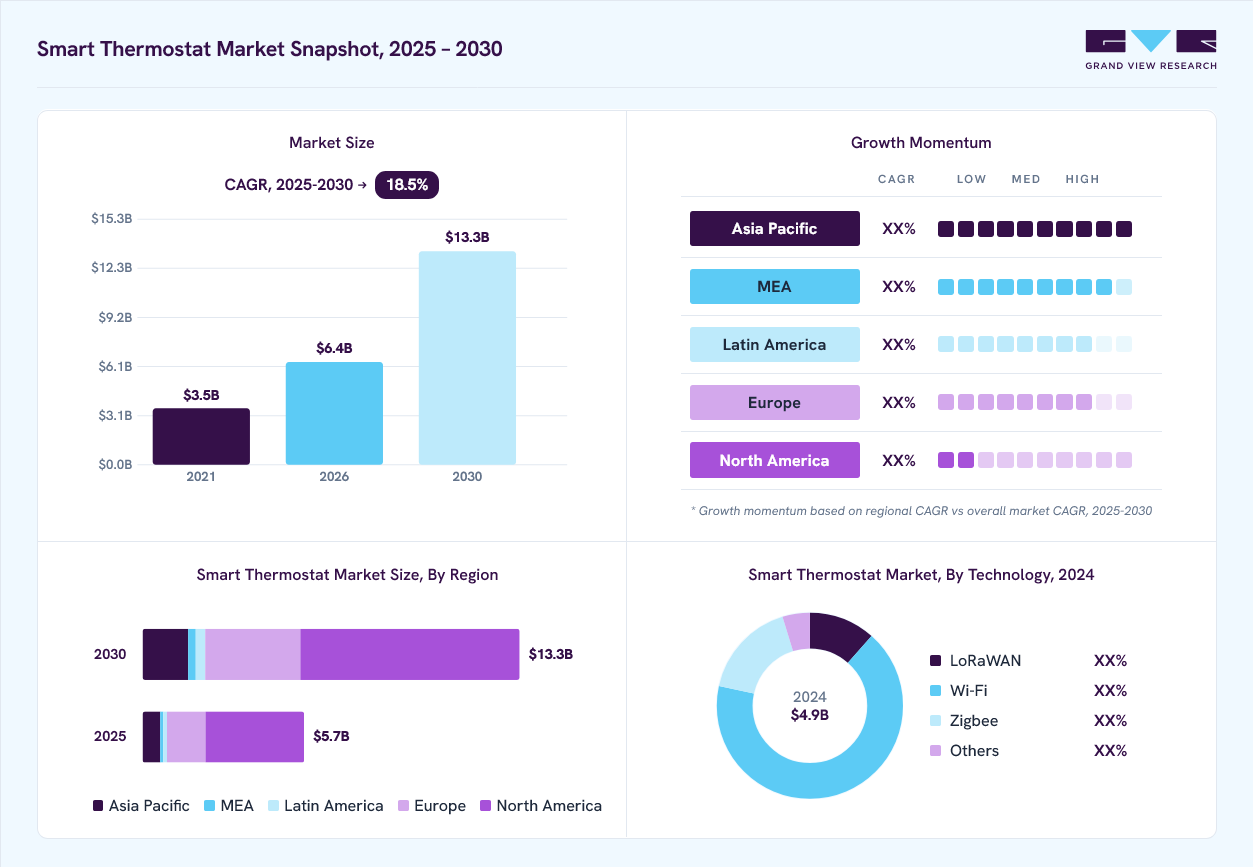Click Asia Pacific legend swatch under region chart
Viewport: 1253px width, 867px height.
[98, 806]
